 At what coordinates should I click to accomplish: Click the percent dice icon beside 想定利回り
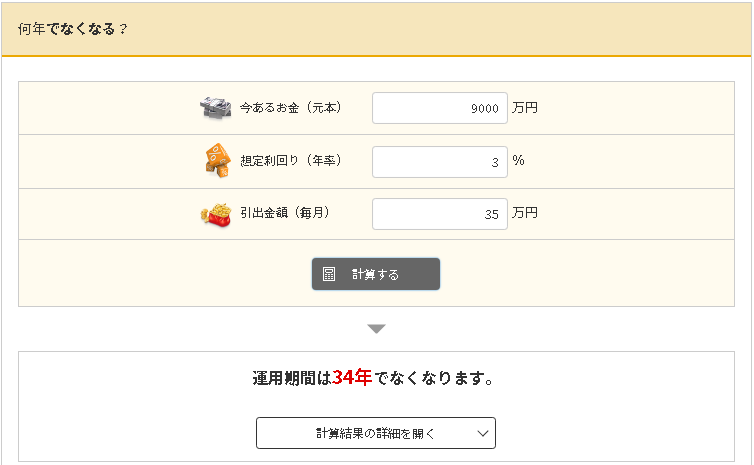tap(217, 160)
